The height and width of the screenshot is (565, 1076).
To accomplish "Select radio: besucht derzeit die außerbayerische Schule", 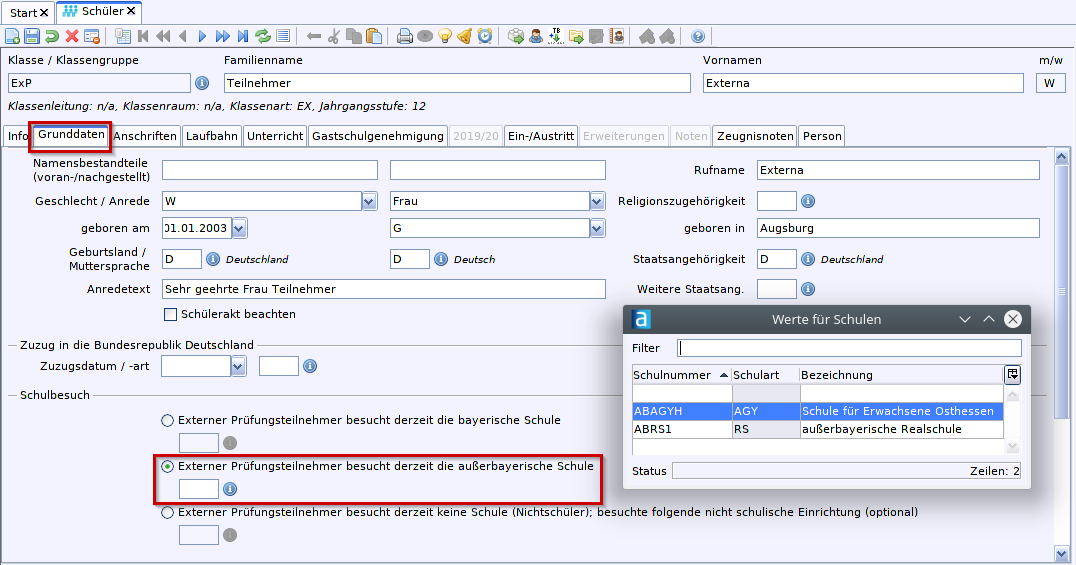I will coord(167,466).
